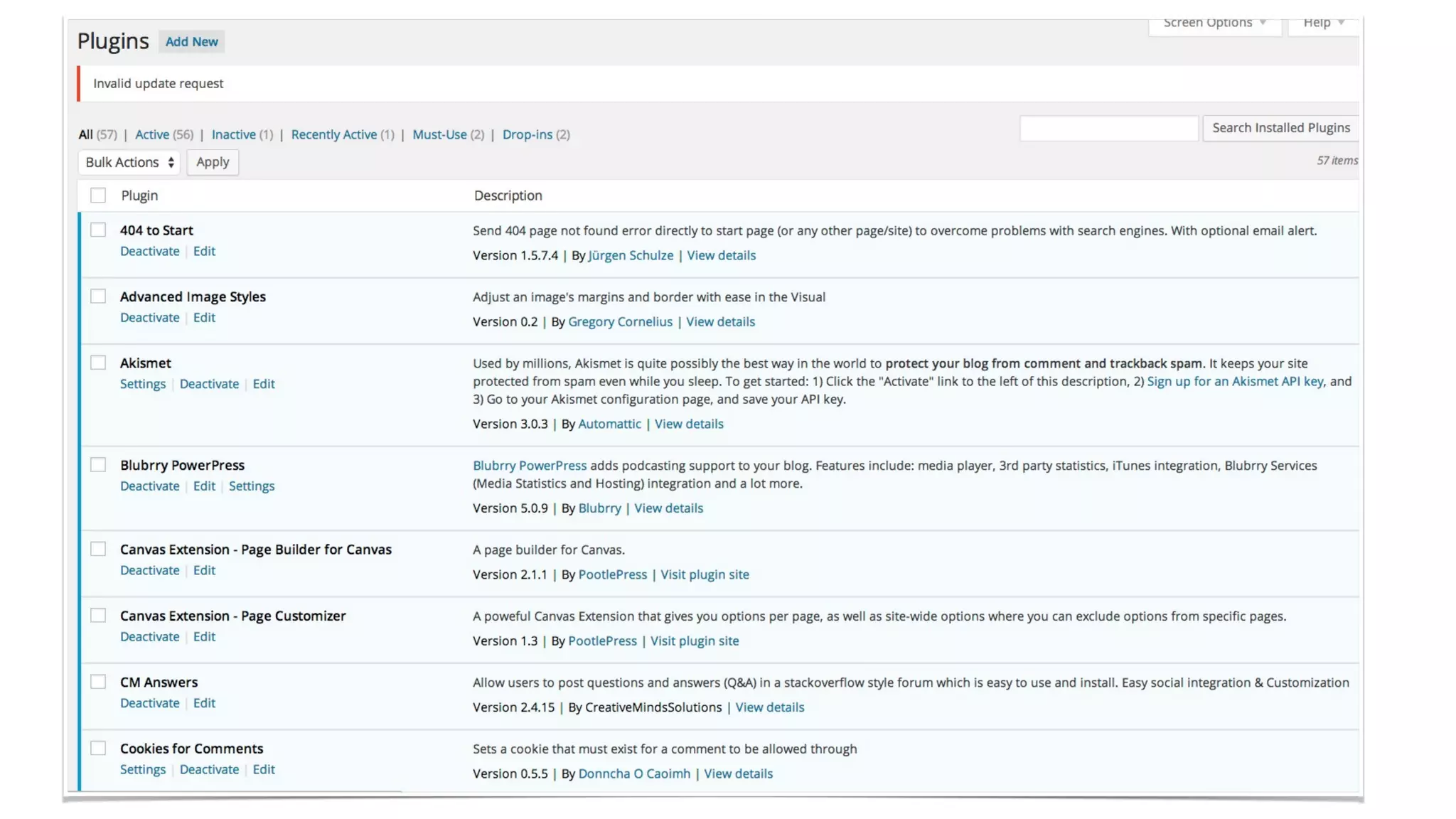This screenshot has width=1456, height=819.
Task: Expand the Help dropdown tab
Action: [1322, 23]
